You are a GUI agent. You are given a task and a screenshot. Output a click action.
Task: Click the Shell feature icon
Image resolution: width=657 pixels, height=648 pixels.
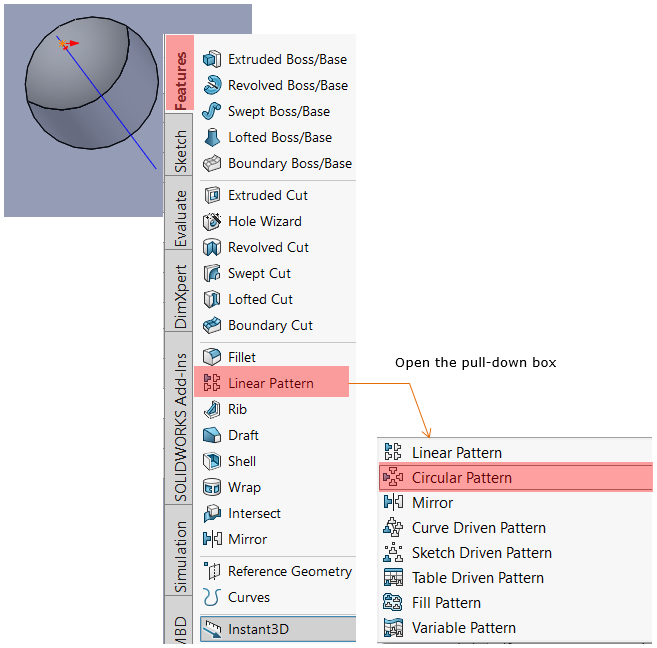[212, 461]
